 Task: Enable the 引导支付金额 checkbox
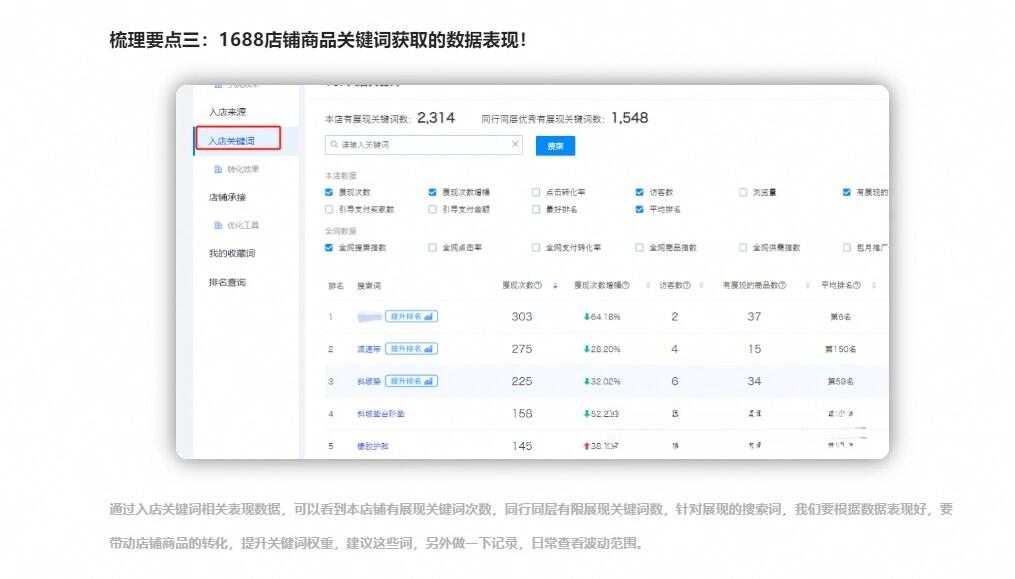pos(432,209)
